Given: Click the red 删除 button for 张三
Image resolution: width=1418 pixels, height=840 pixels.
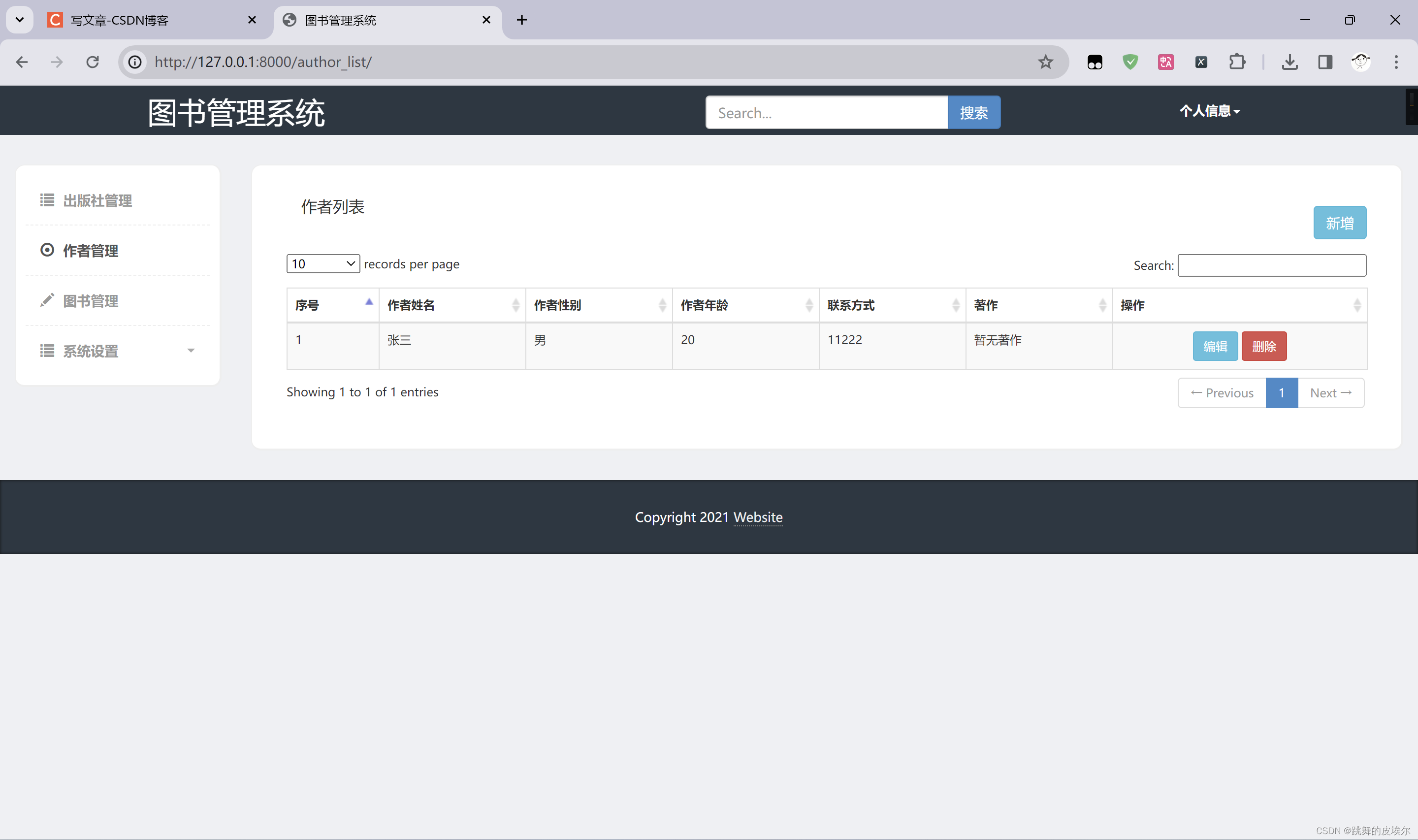Looking at the screenshot, I should pyautogui.click(x=1263, y=347).
